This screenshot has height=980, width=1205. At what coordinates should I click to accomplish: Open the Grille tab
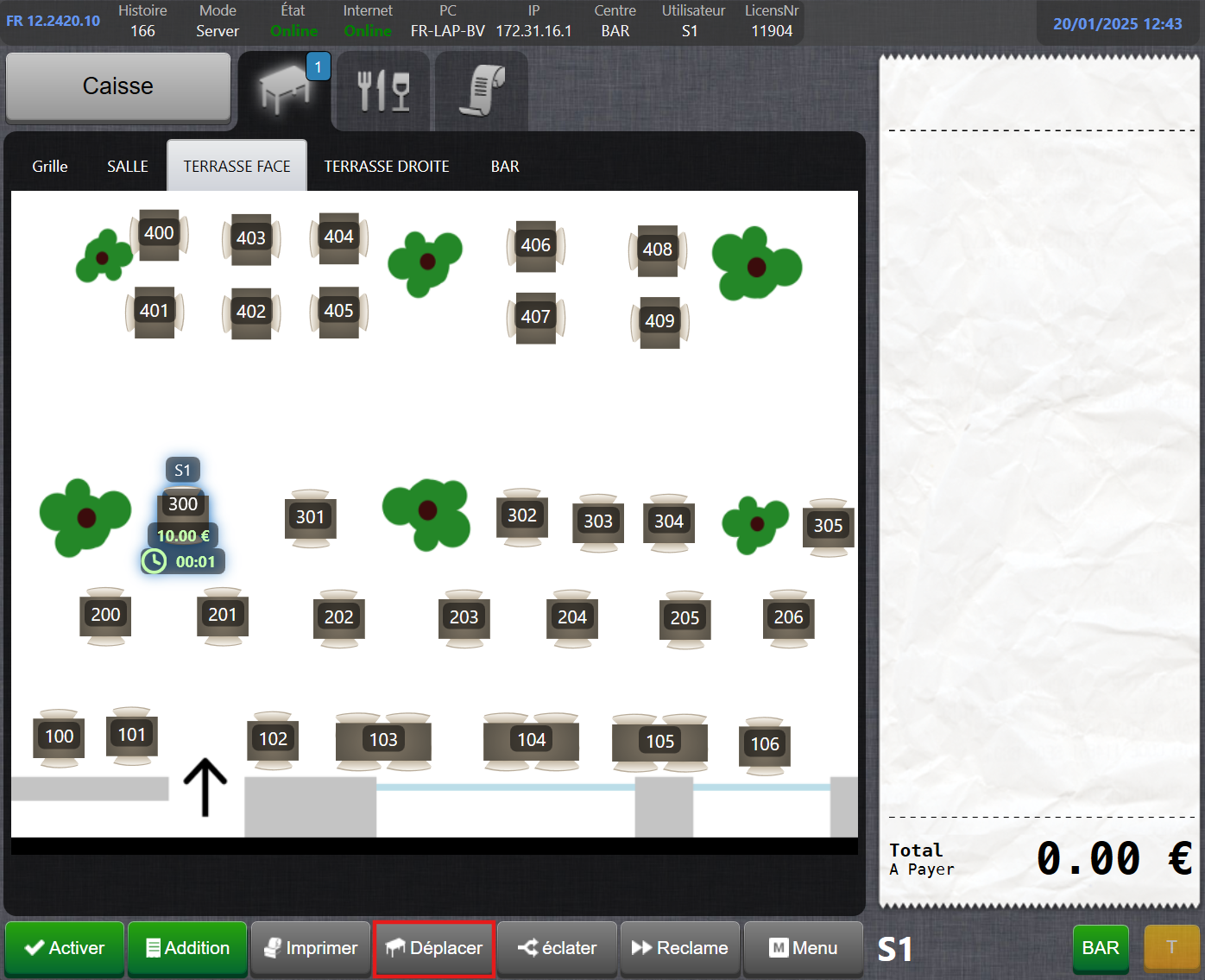tap(50, 167)
